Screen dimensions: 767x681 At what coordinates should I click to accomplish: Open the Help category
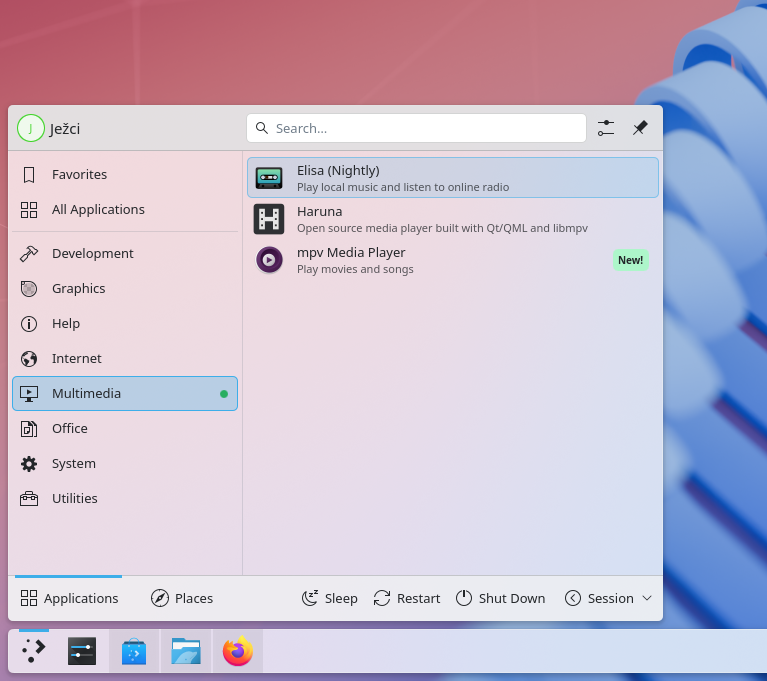tap(125, 323)
